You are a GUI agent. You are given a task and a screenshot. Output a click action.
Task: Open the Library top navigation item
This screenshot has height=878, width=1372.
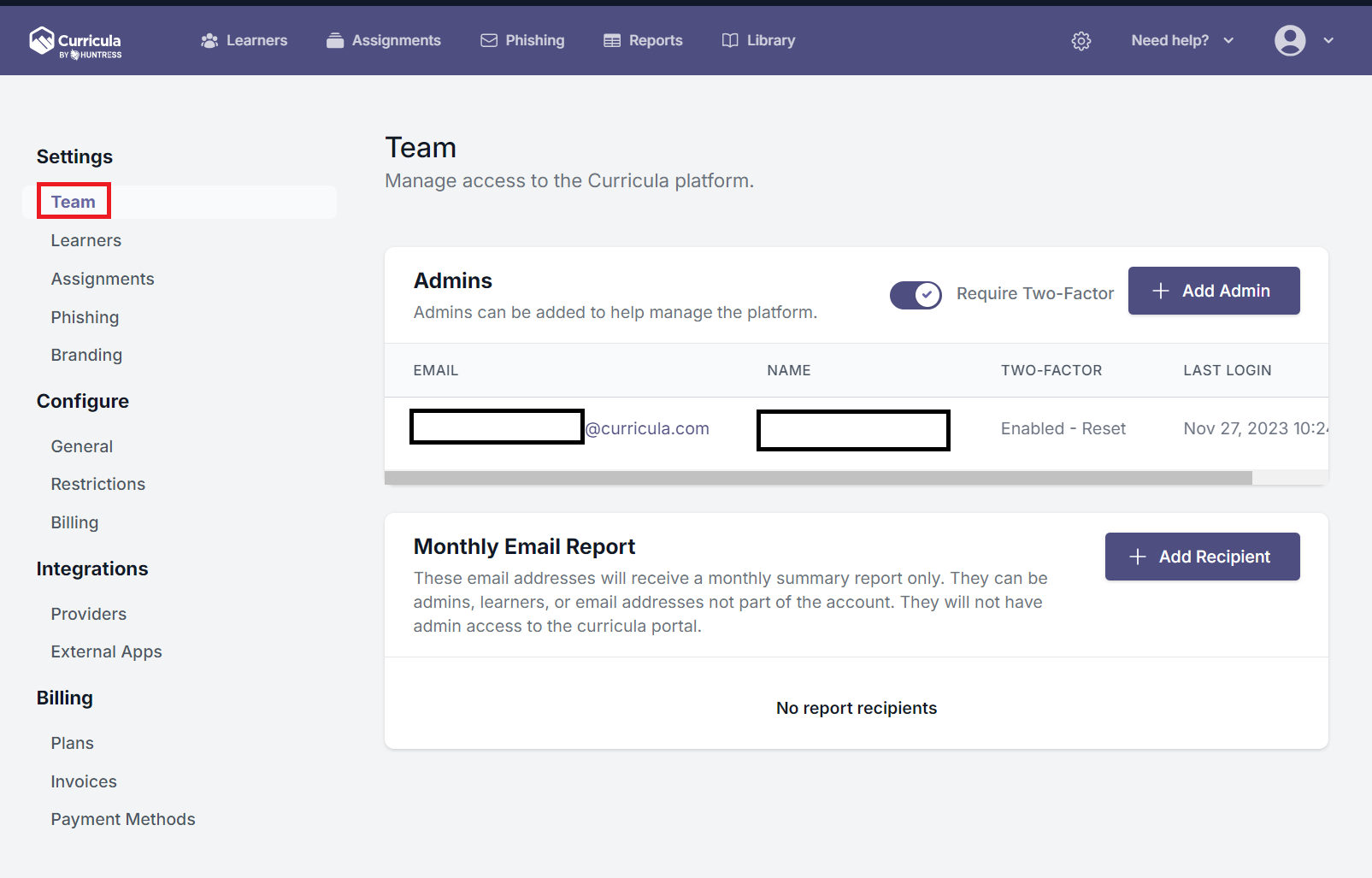(758, 40)
